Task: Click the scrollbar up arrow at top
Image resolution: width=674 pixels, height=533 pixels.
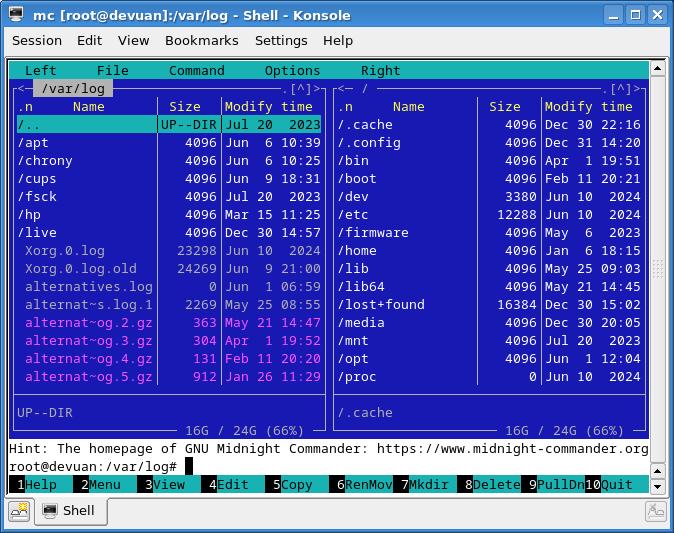Action: [x=658, y=68]
